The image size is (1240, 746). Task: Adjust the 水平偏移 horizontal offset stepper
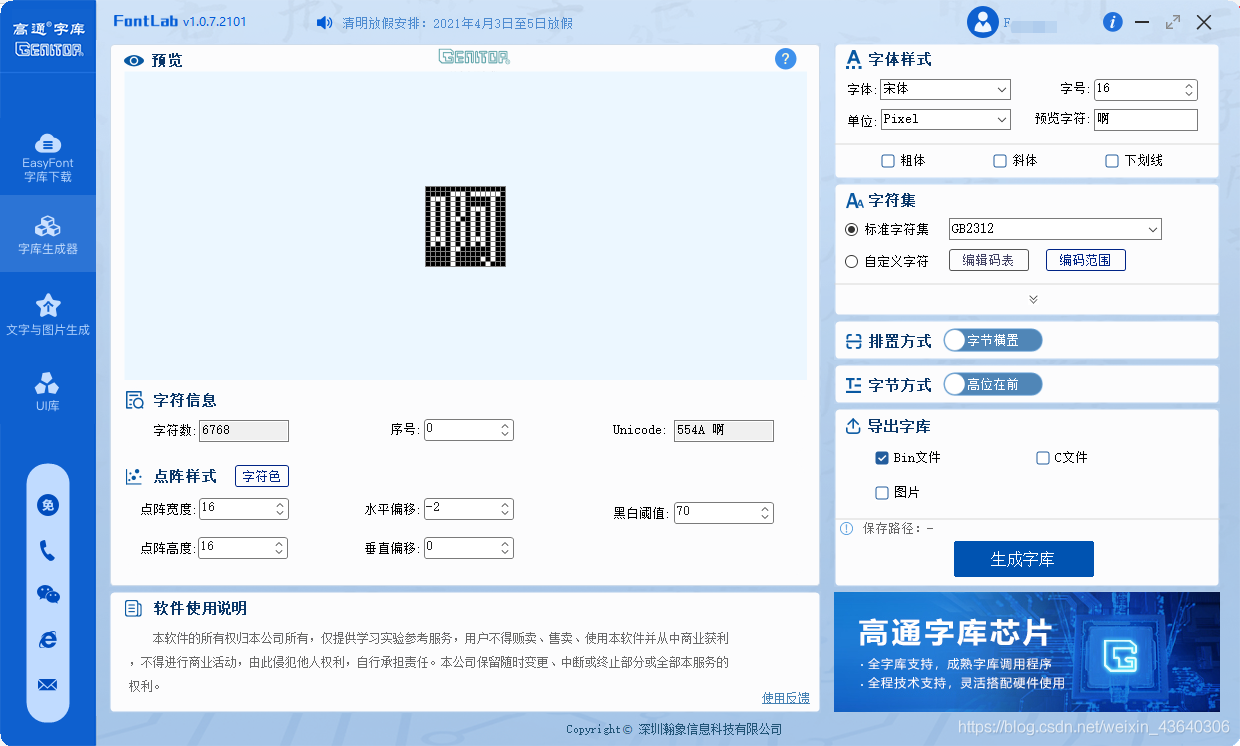point(505,509)
